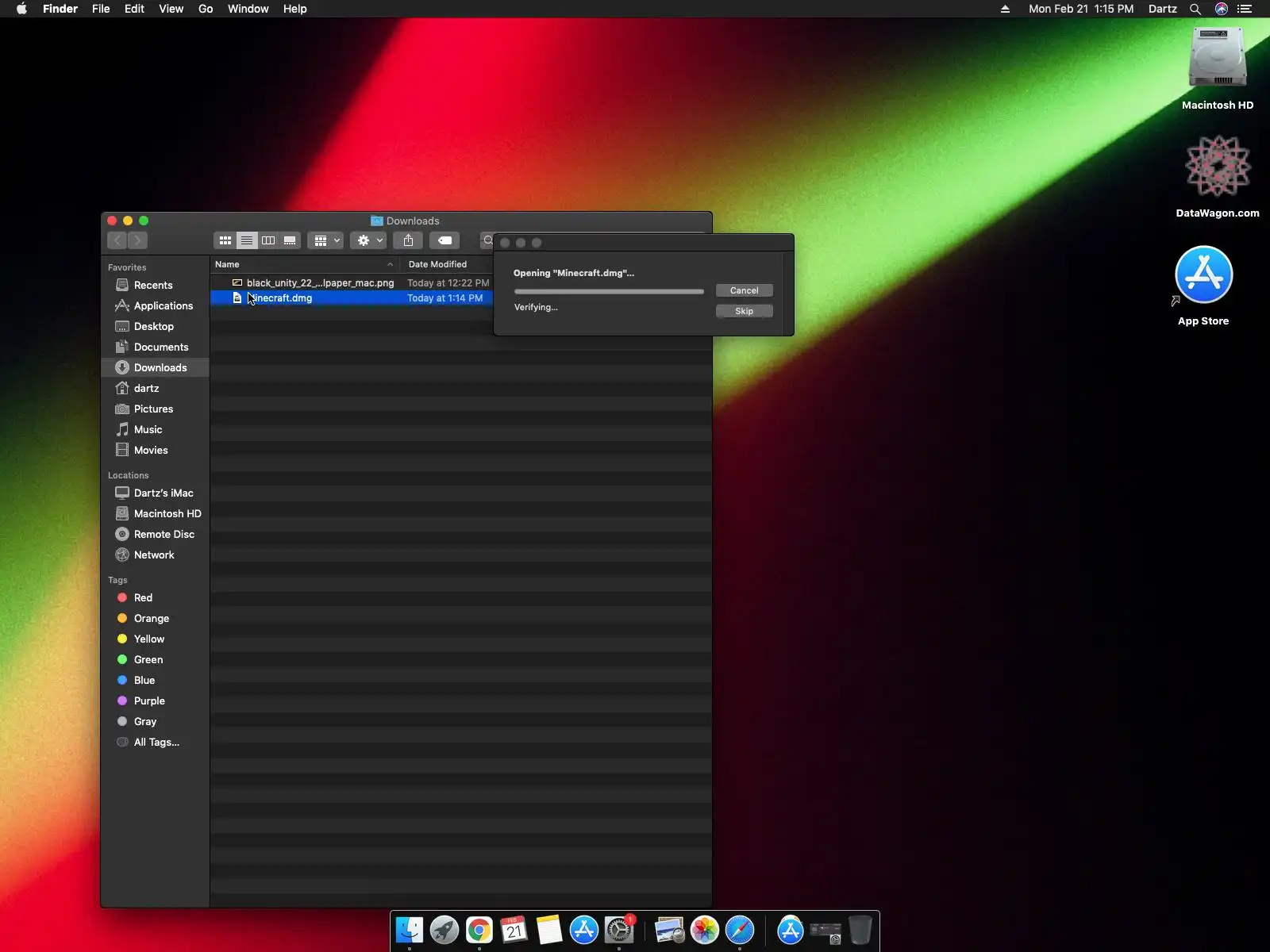Switch Finder to icon view
1270x952 pixels.
click(x=225, y=240)
